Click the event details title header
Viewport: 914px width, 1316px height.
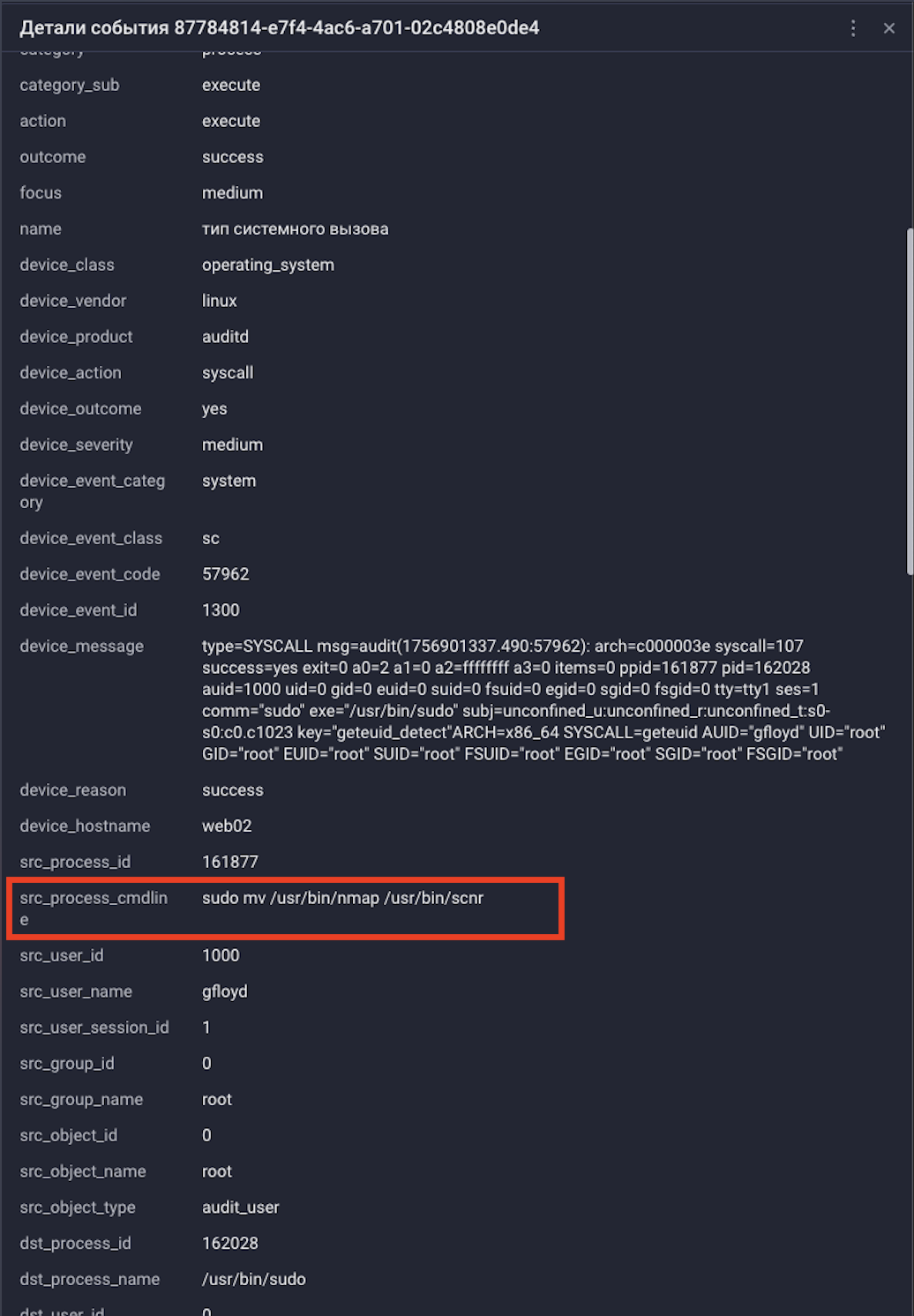279,28
